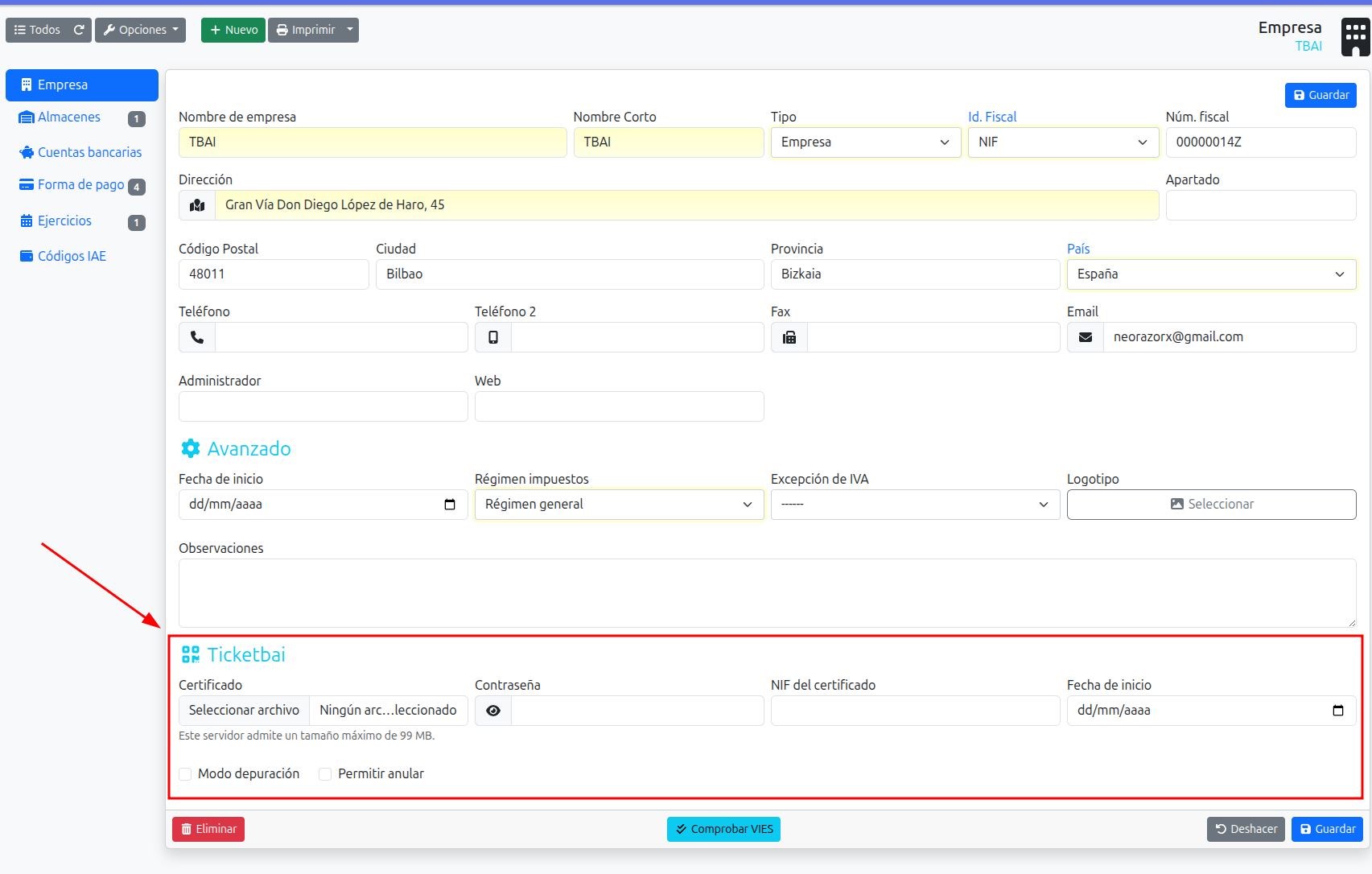Click the building icon in the top right
This screenshot has width=1372, height=874.
[x=1353, y=36]
